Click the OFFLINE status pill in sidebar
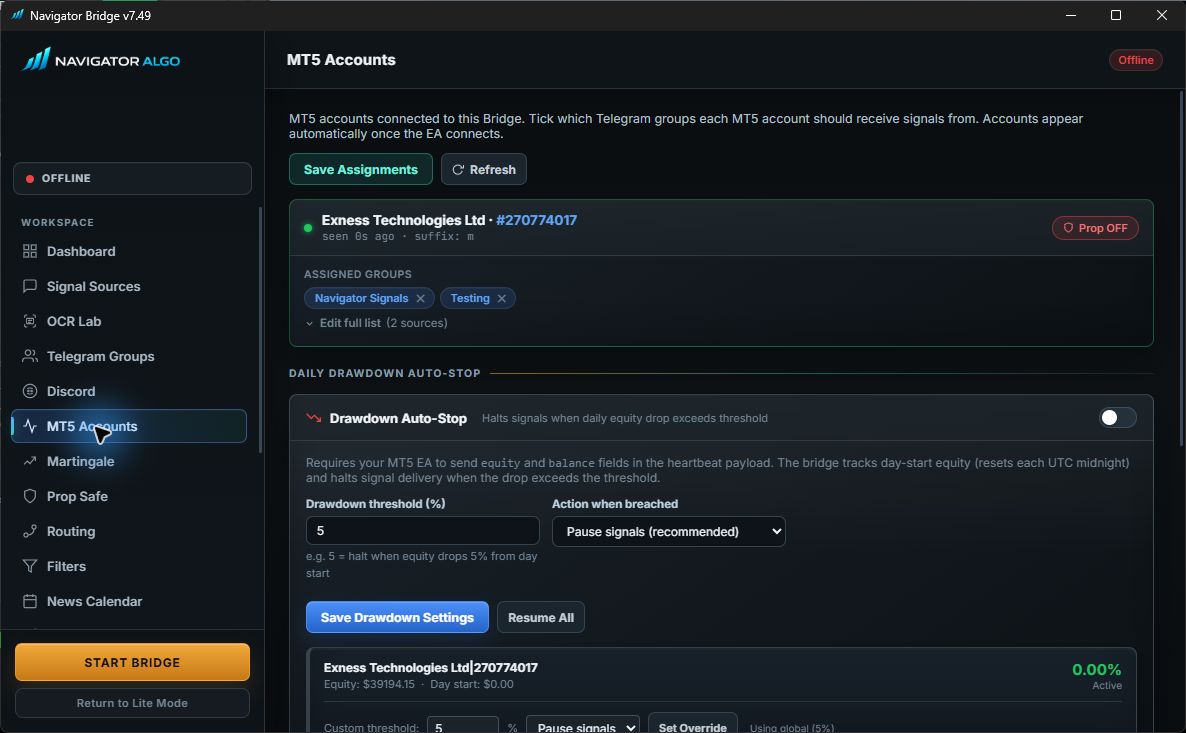Image resolution: width=1186 pixels, height=733 pixels. point(132,178)
